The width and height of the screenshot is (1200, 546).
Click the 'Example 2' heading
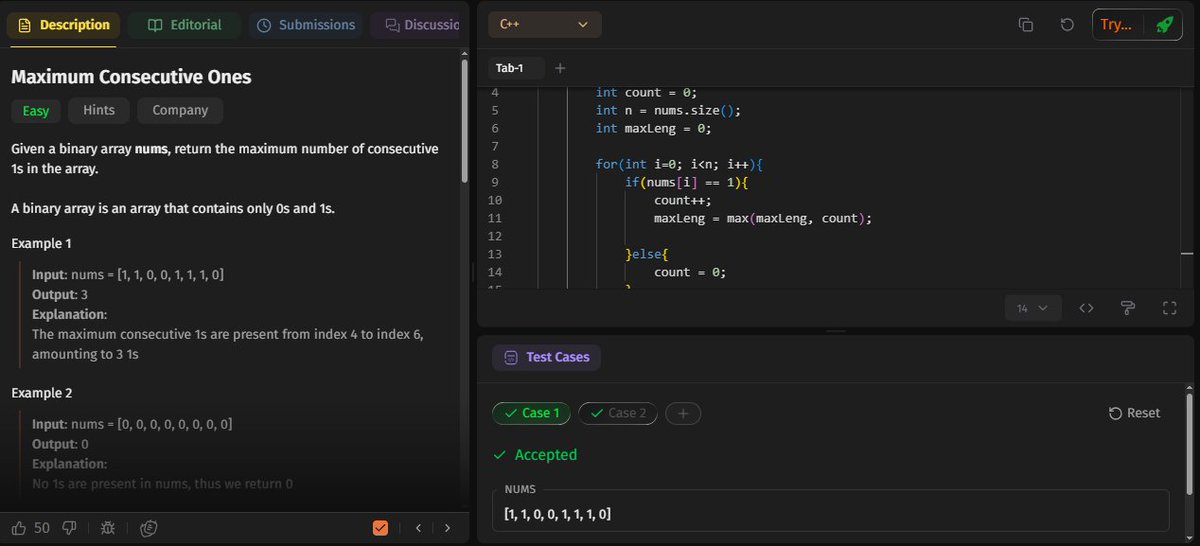(x=41, y=394)
